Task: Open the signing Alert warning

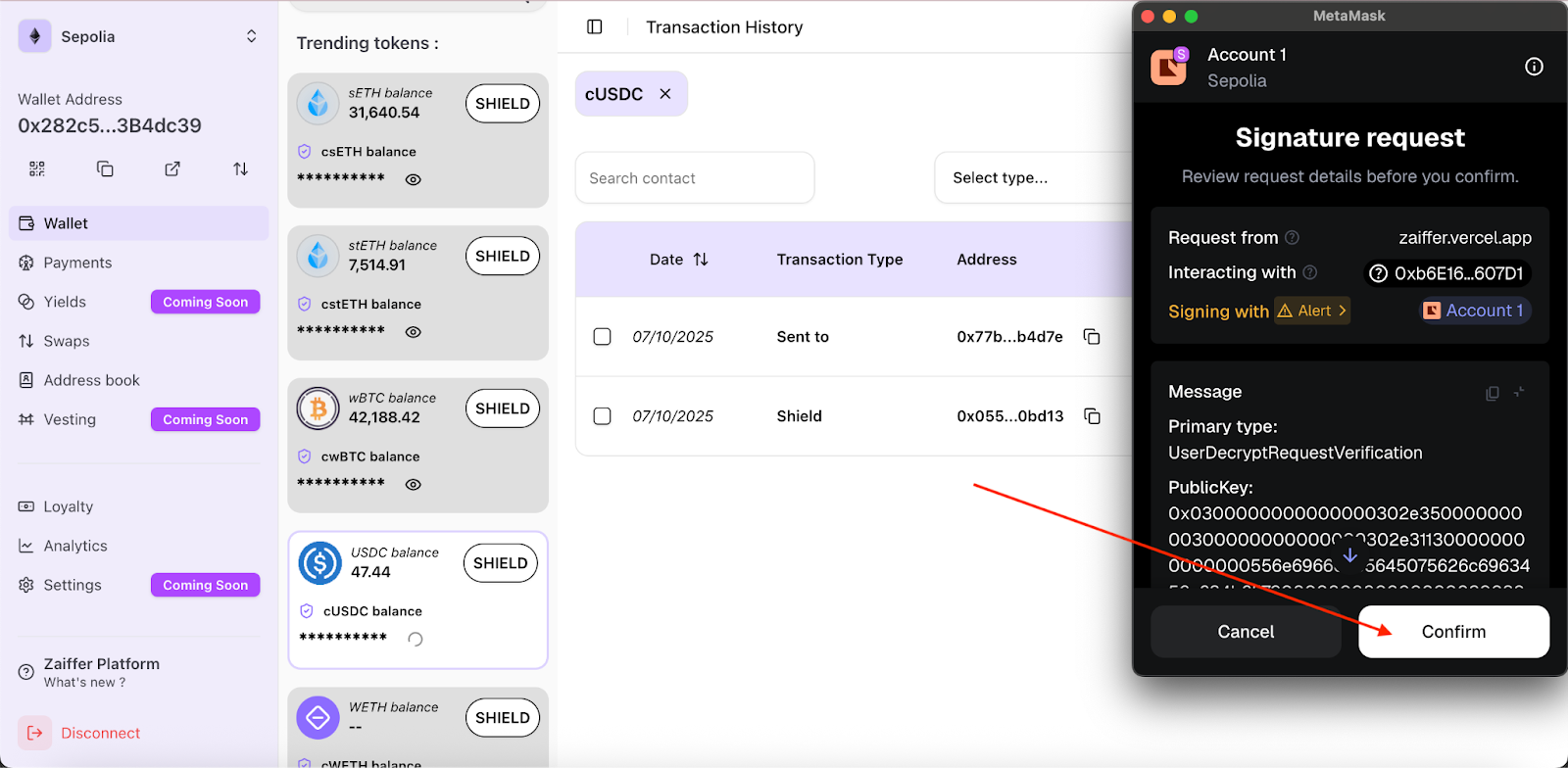Action: (1312, 311)
